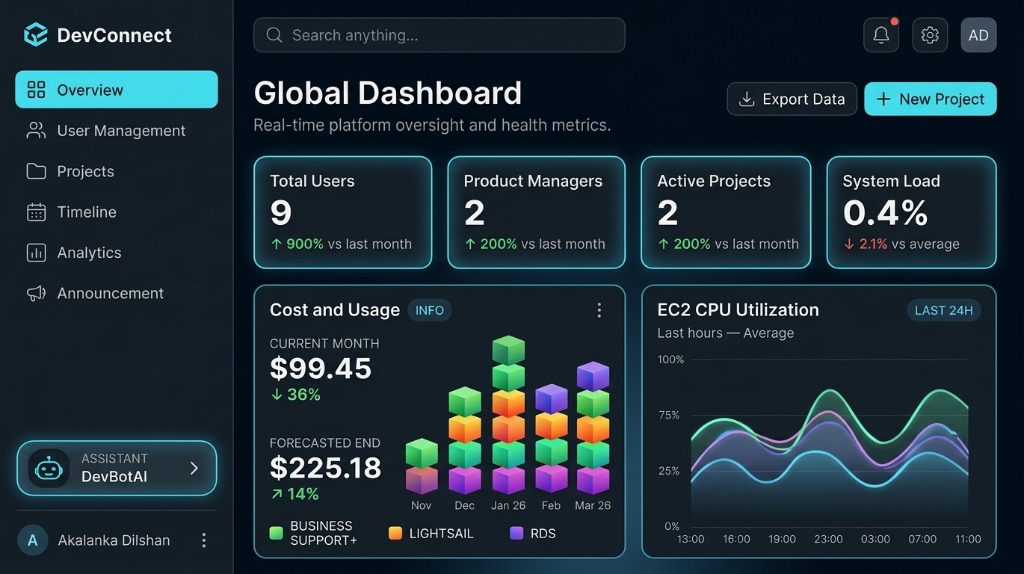The image size is (1024, 574).
Task: Click the INFO badge beside Cost and Usage
Action: tap(430, 310)
